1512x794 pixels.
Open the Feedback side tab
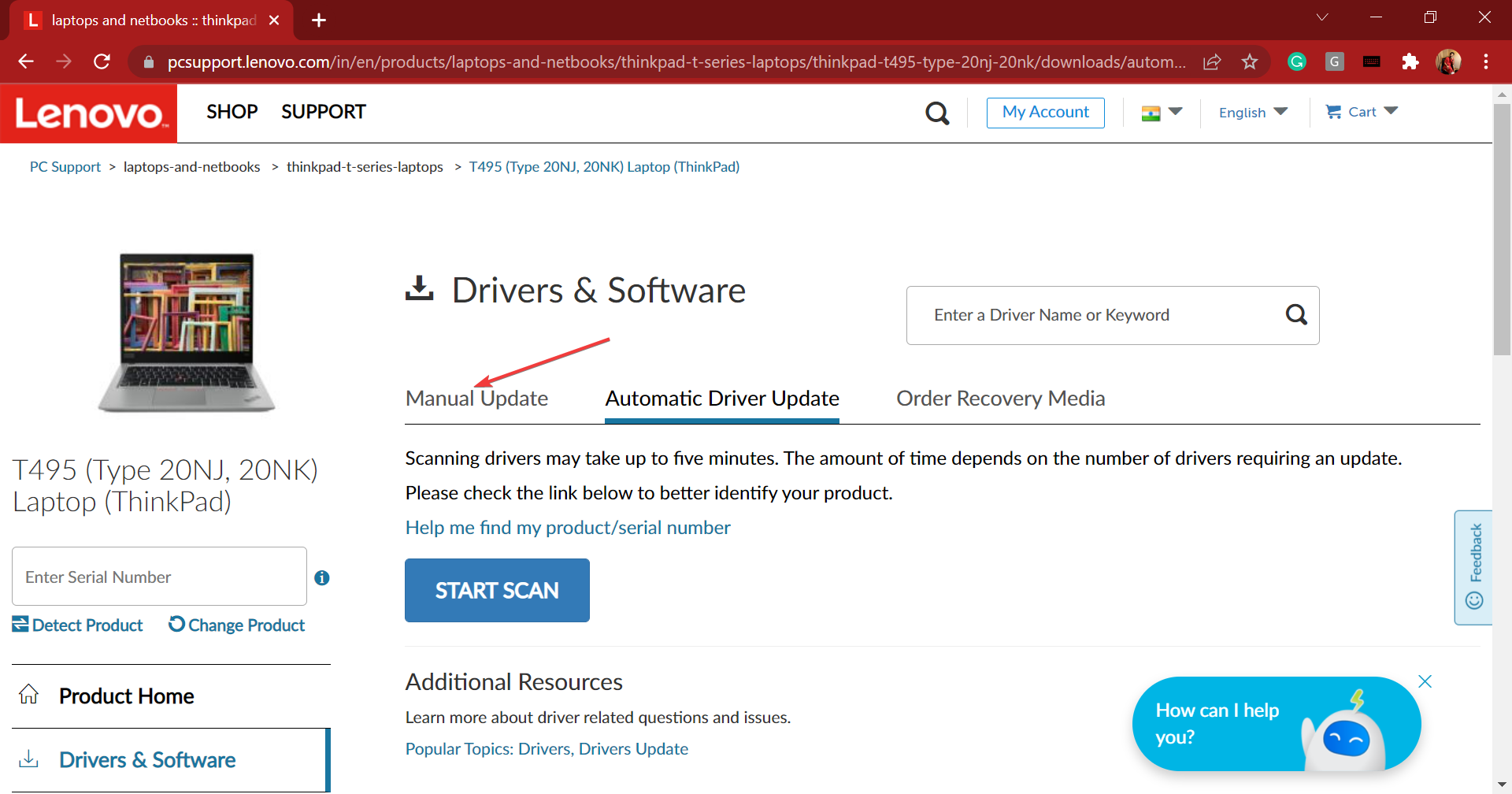click(x=1473, y=567)
